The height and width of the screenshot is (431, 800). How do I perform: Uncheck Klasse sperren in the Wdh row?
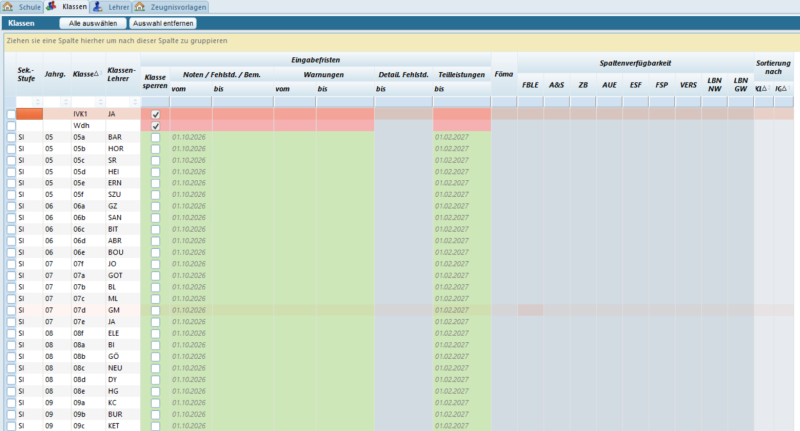point(156,126)
